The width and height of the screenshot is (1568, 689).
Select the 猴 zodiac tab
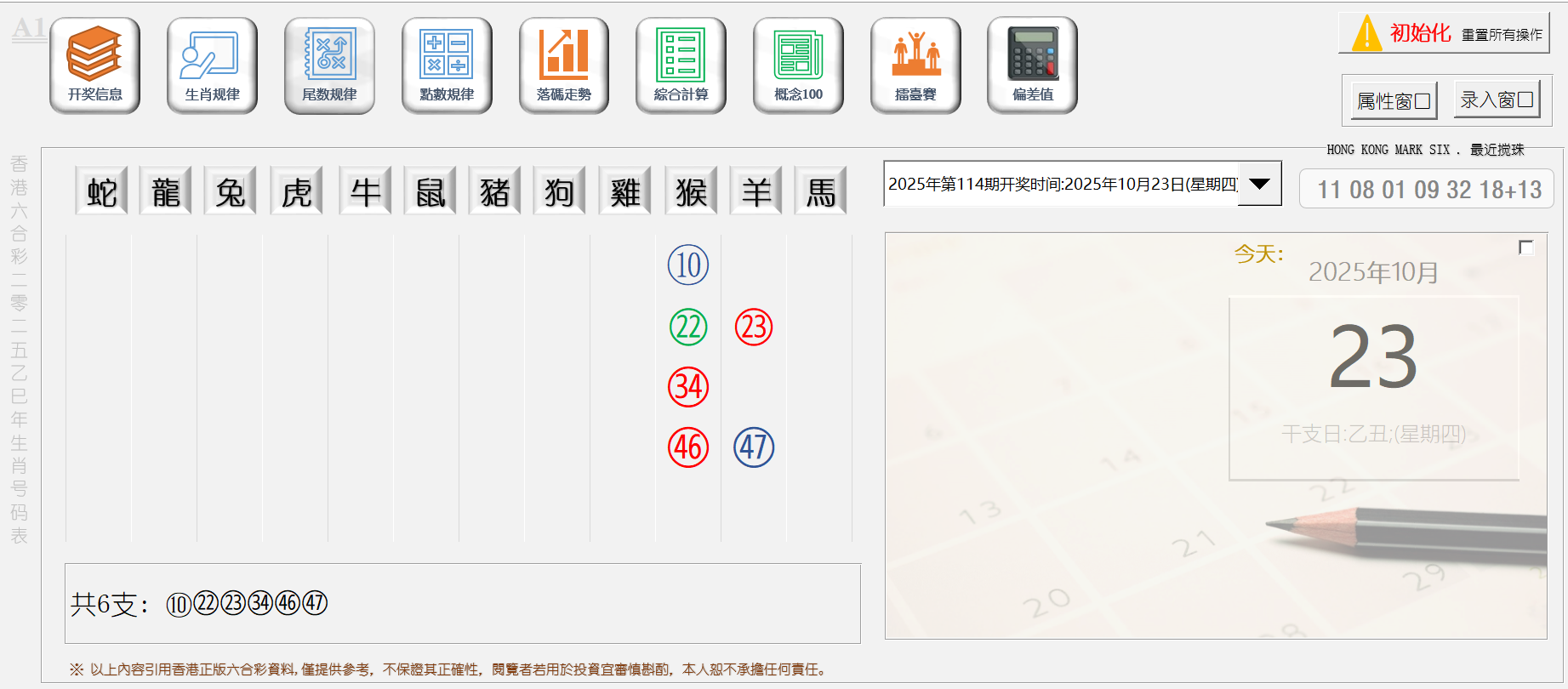point(691,191)
